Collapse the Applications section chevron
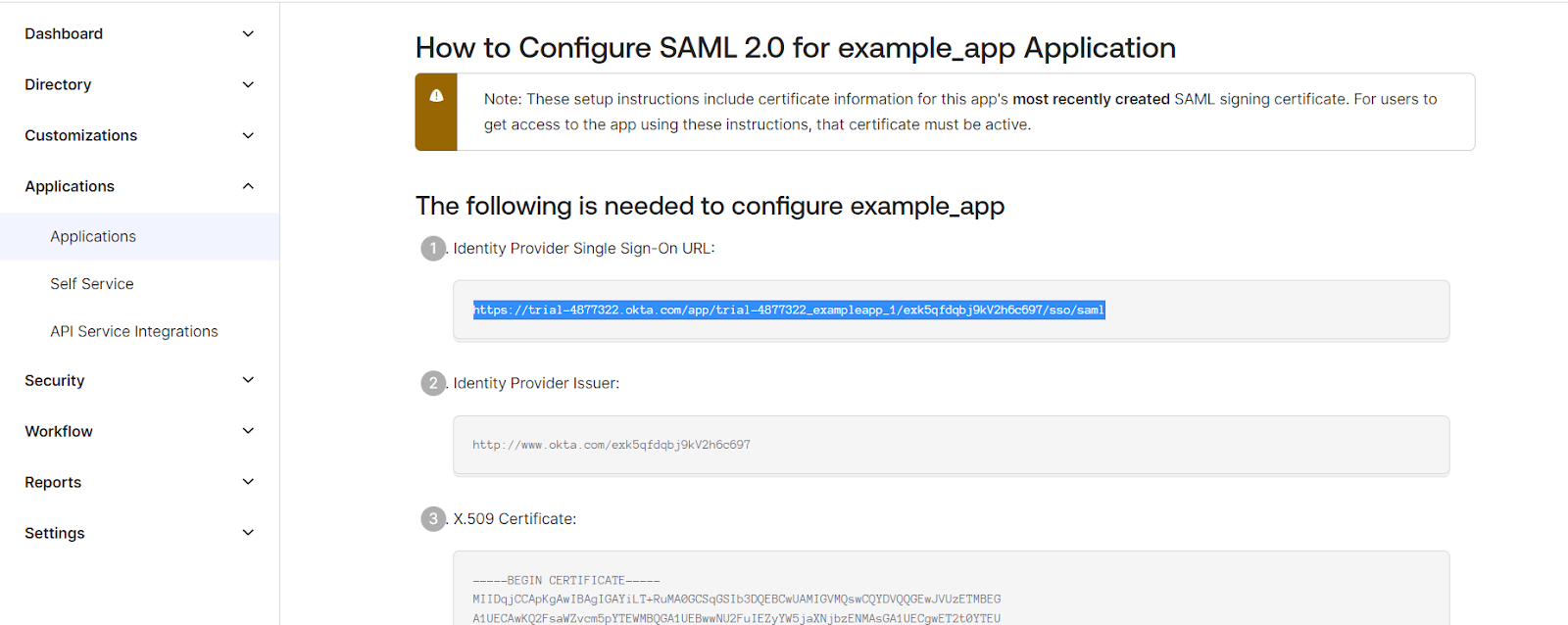The image size is (1568, 625). (x=248, y=186)
